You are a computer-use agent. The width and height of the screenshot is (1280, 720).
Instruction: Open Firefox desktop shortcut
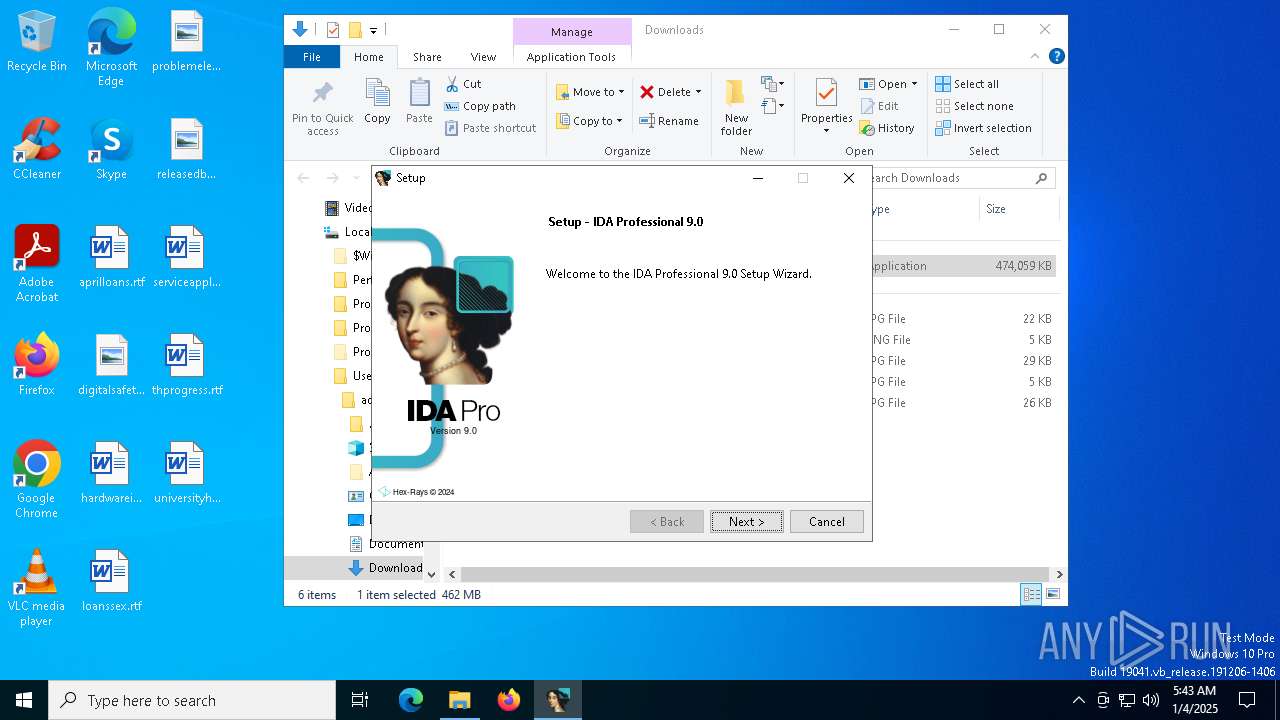37,365
